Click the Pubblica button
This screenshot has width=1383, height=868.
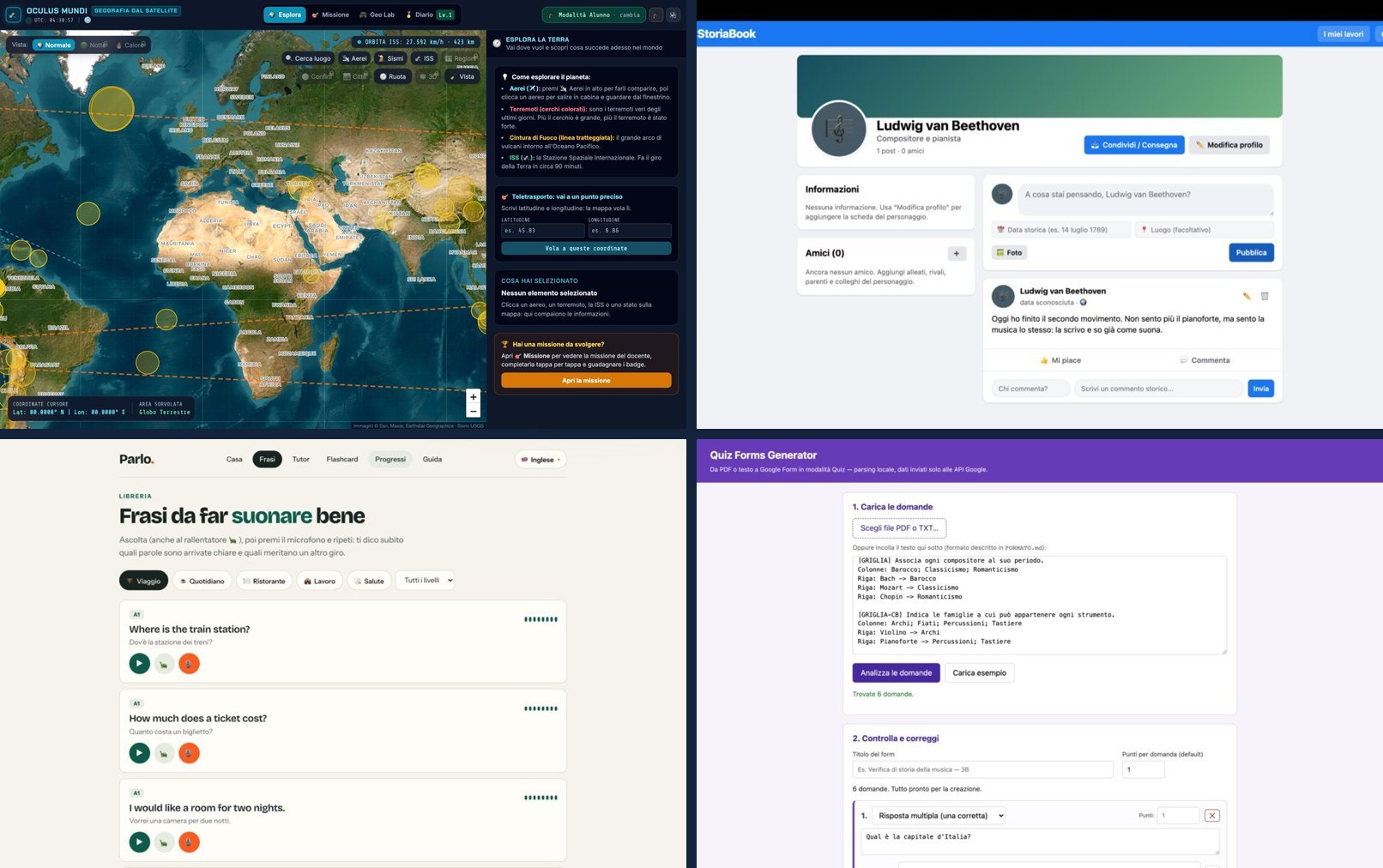(1251, 252)
